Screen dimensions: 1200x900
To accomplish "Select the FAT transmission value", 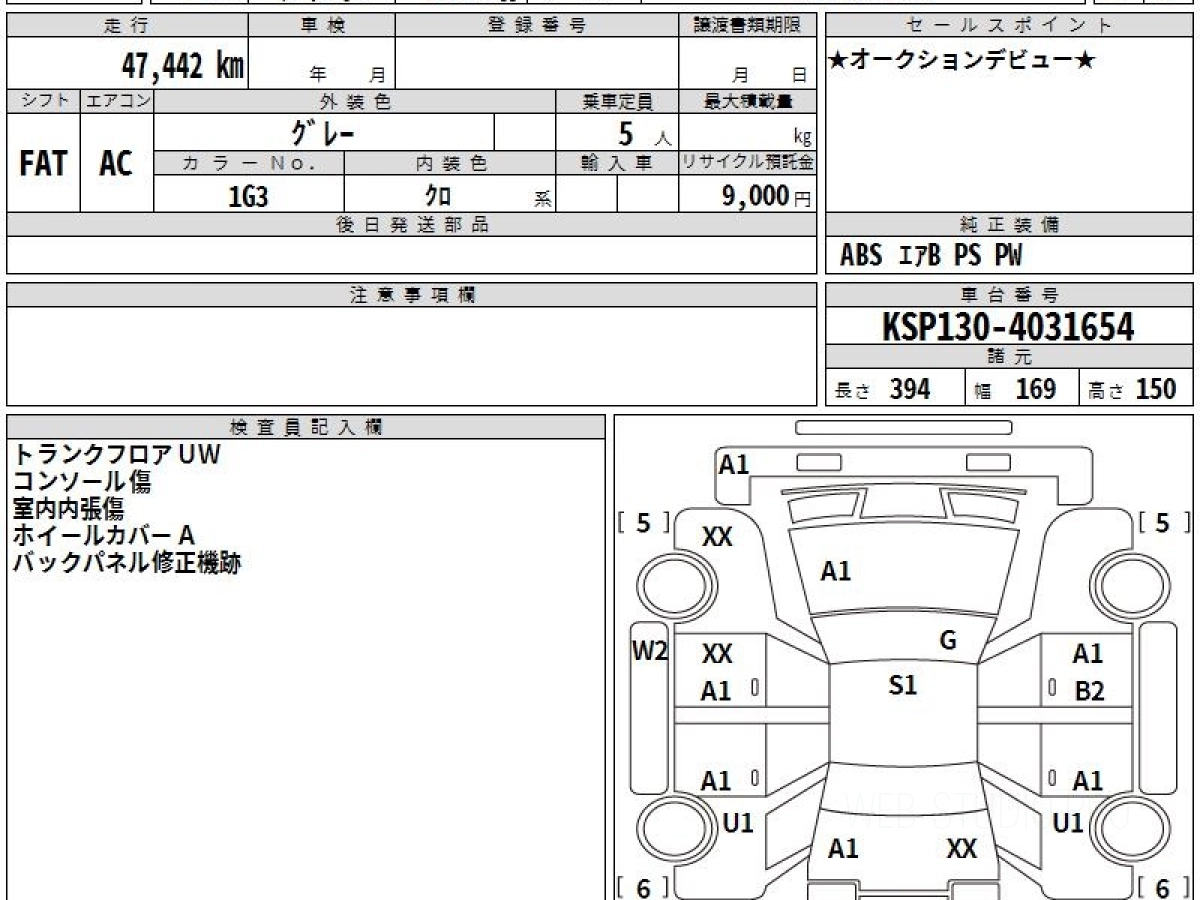I will [x=44, y=164].
